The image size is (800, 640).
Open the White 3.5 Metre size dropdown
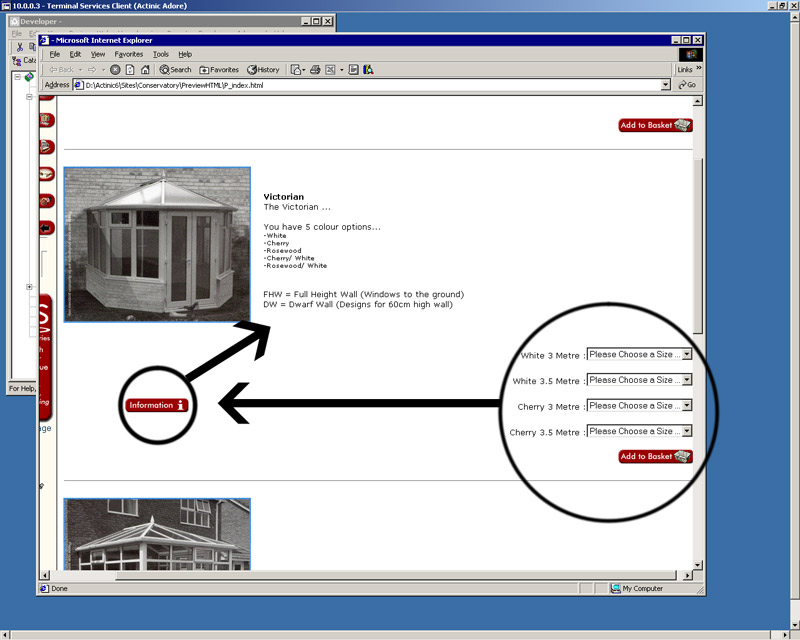click(x=686, y=380)
